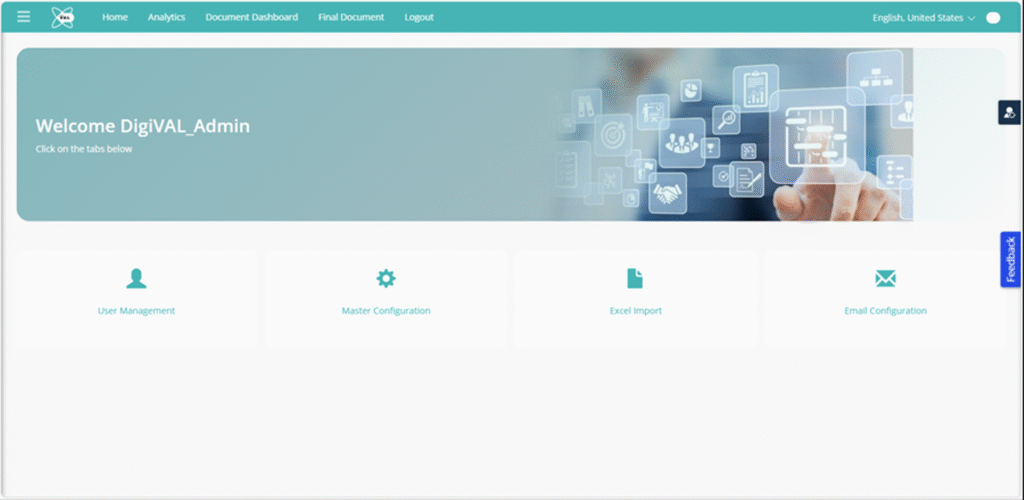Screen dimensions: 1024x500
Task: Navigate to Final Document
Action: (x=351, y=17)
